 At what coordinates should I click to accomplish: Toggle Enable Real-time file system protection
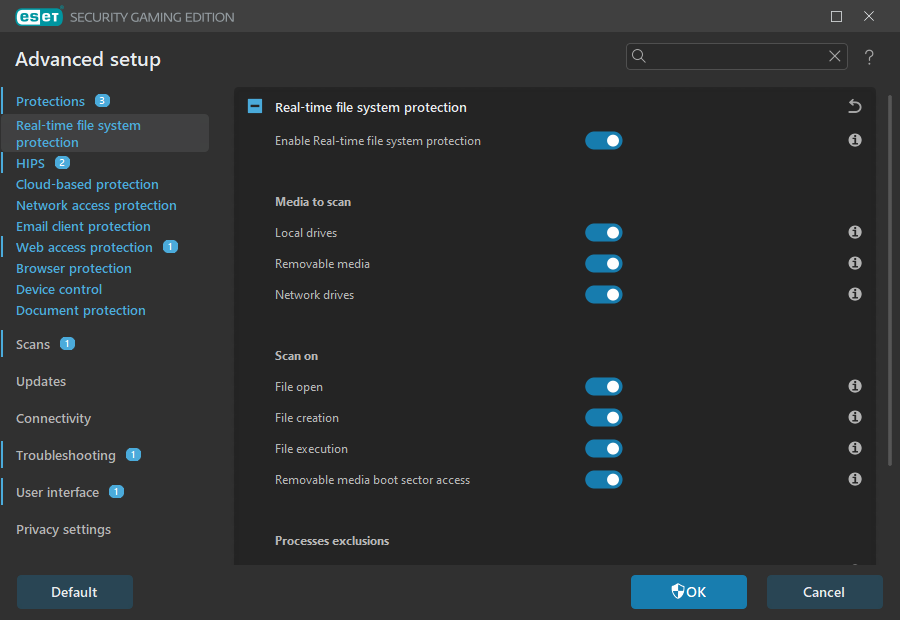click(x=604, y=141)
